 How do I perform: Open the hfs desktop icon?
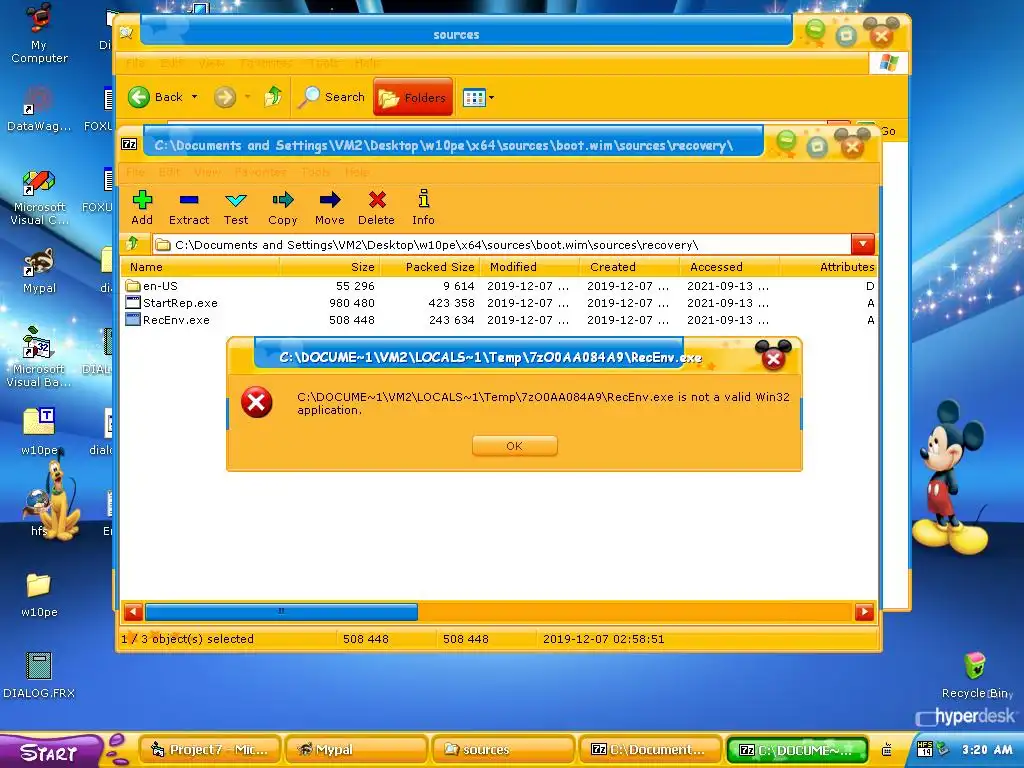(39, 513)
